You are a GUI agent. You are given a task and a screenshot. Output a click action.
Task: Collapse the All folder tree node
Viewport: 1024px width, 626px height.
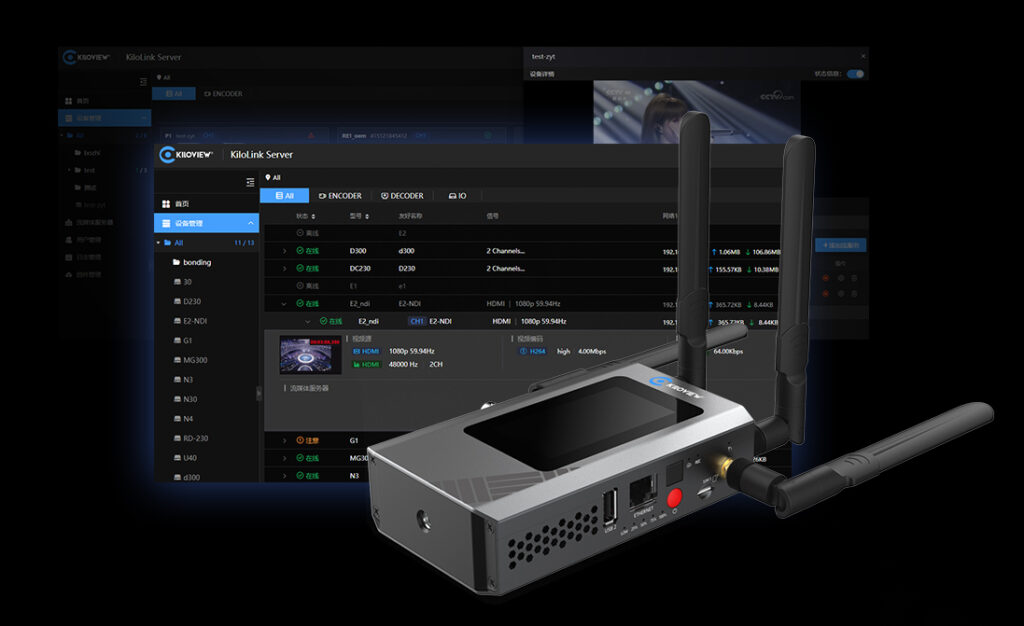pyautogui.click(x=159, y=243)
